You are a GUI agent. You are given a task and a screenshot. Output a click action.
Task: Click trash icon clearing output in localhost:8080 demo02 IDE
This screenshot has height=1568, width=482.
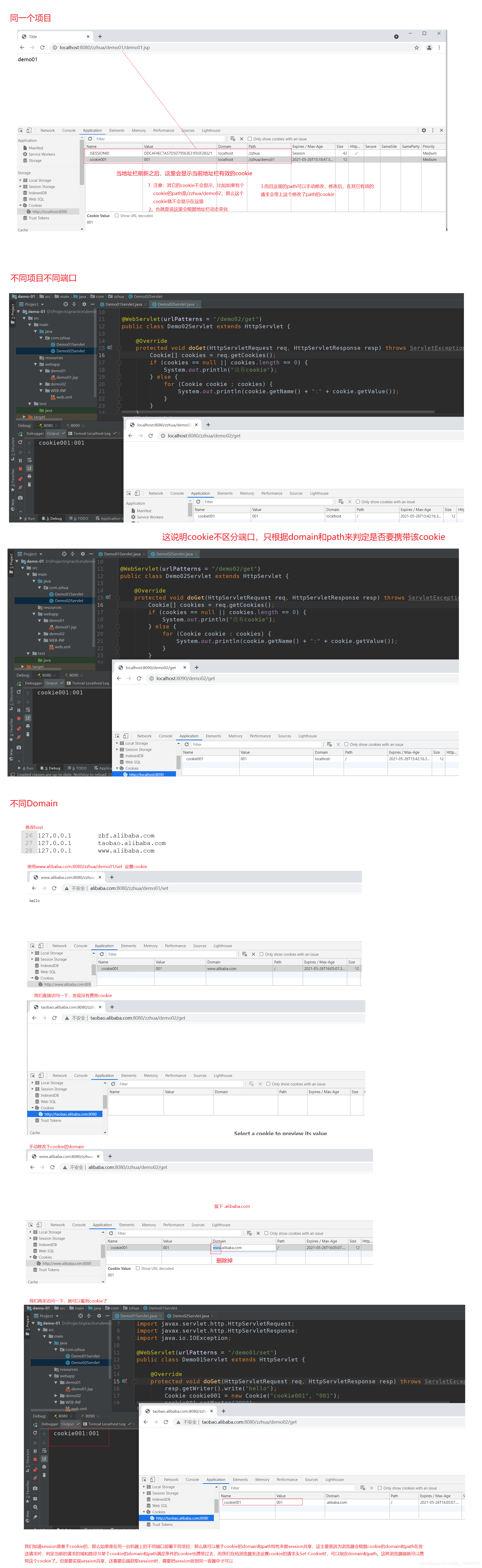pyautogui.click(x=29, y=485)
